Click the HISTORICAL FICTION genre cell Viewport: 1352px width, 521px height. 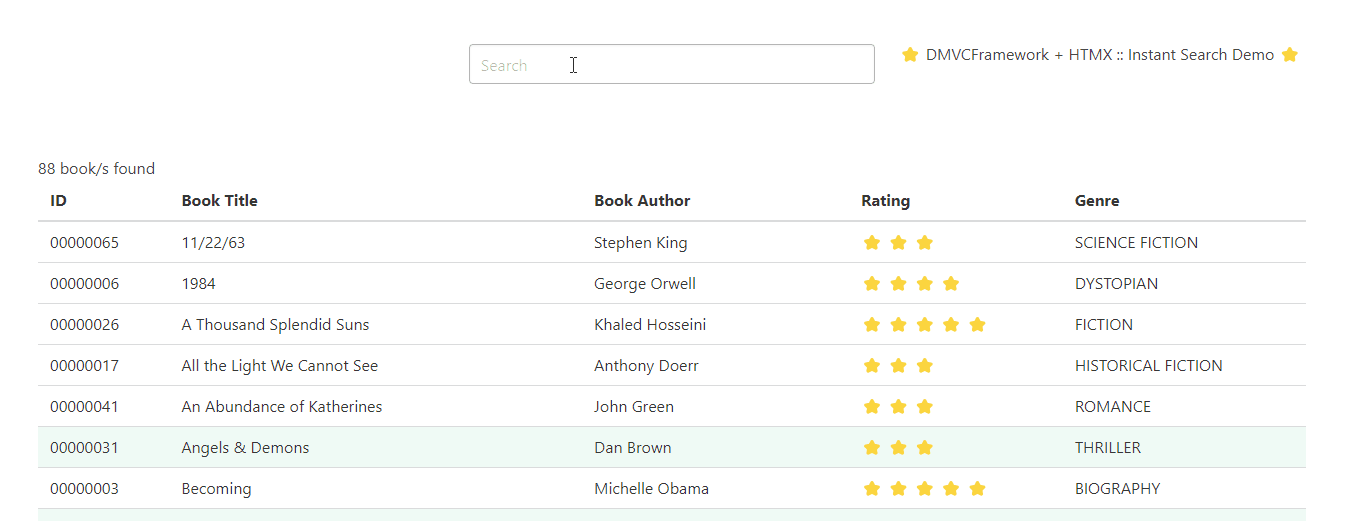click(x=1148, y=366)
